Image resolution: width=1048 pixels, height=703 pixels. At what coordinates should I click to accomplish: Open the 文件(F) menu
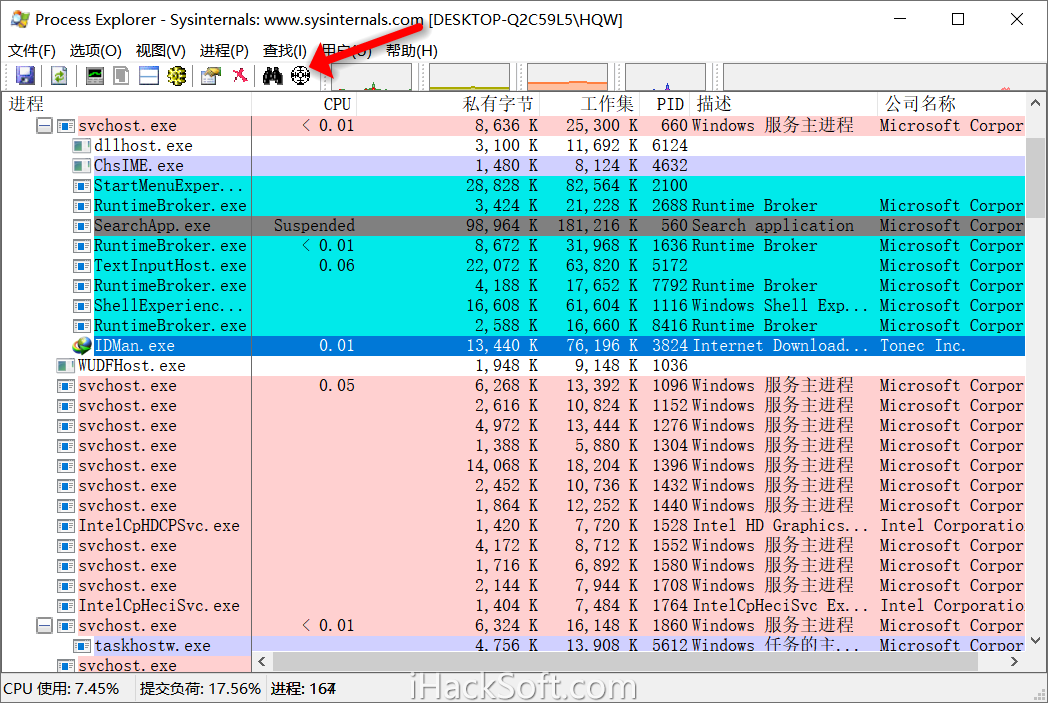(x=31, y=51)
